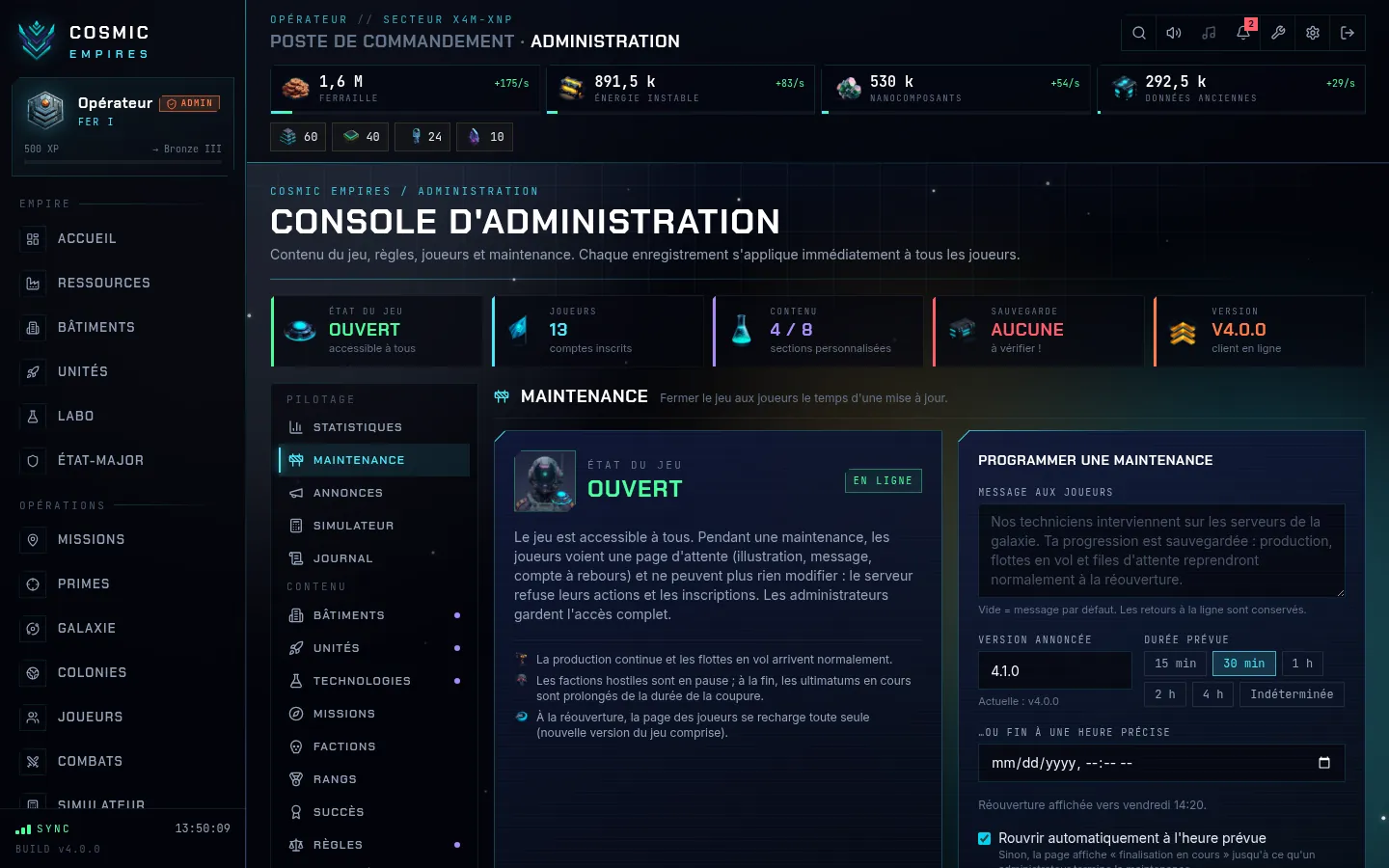Screen dimensions: 1389x868
Task: Open Technologies content section
Action: point(374,681)
